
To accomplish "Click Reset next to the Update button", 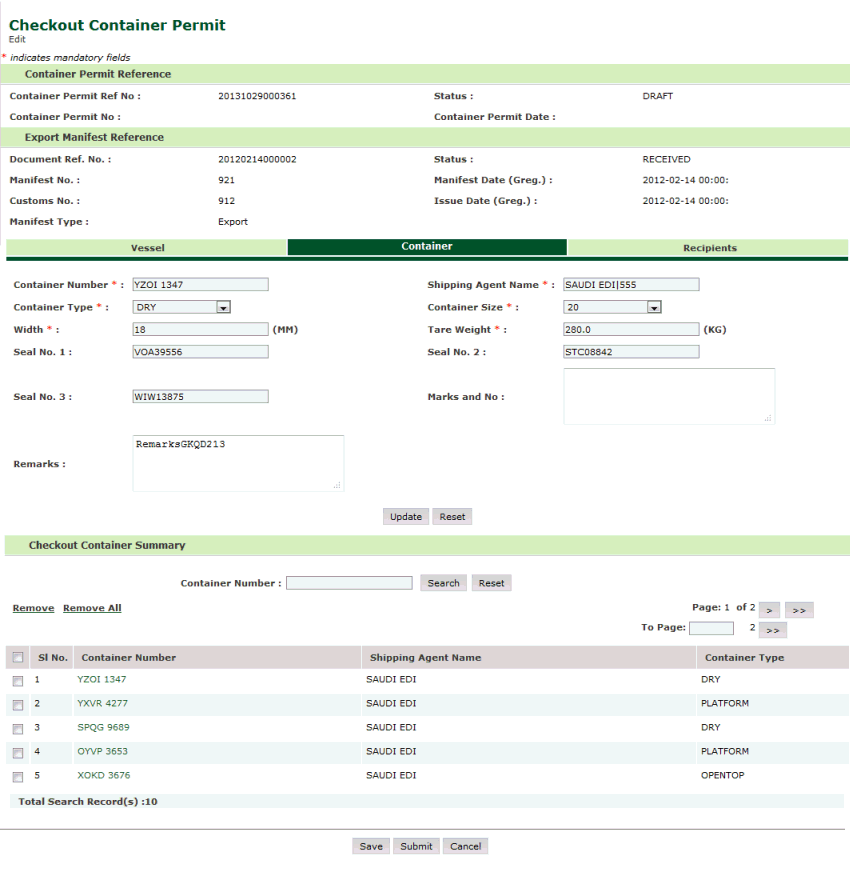I will tap(452, 517).
